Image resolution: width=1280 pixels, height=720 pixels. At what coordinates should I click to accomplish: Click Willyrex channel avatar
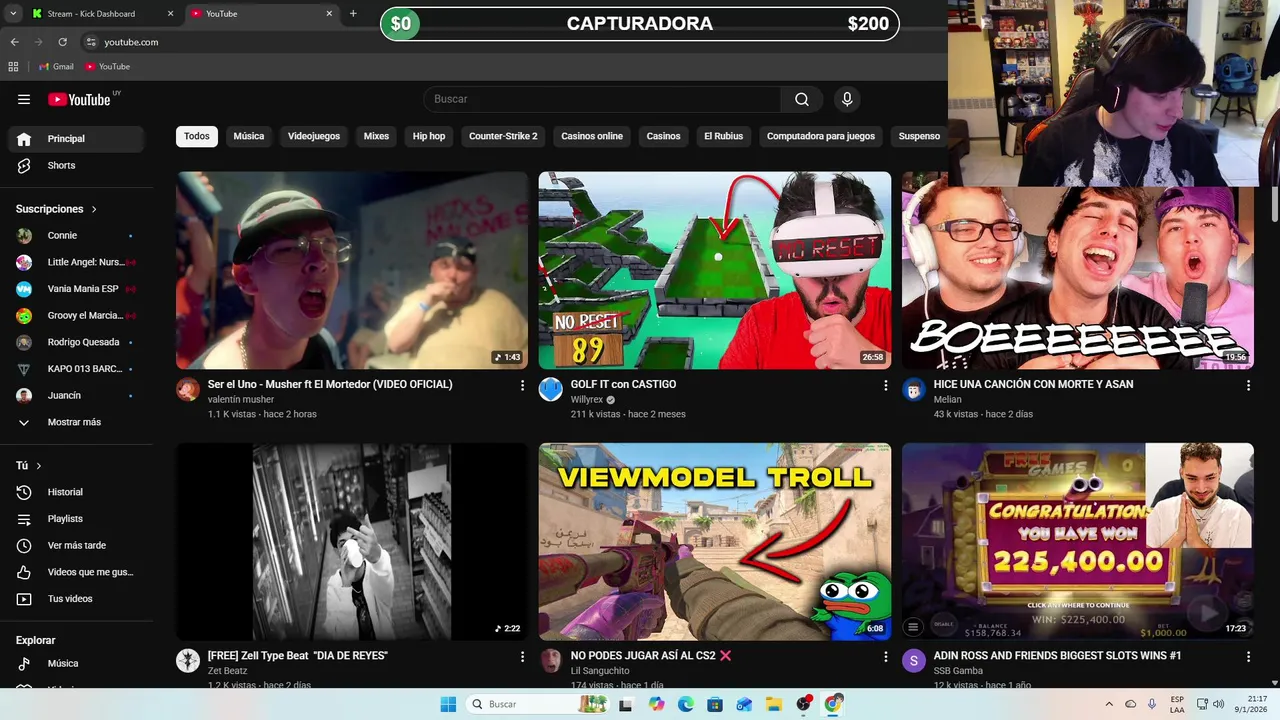[551, 390]
